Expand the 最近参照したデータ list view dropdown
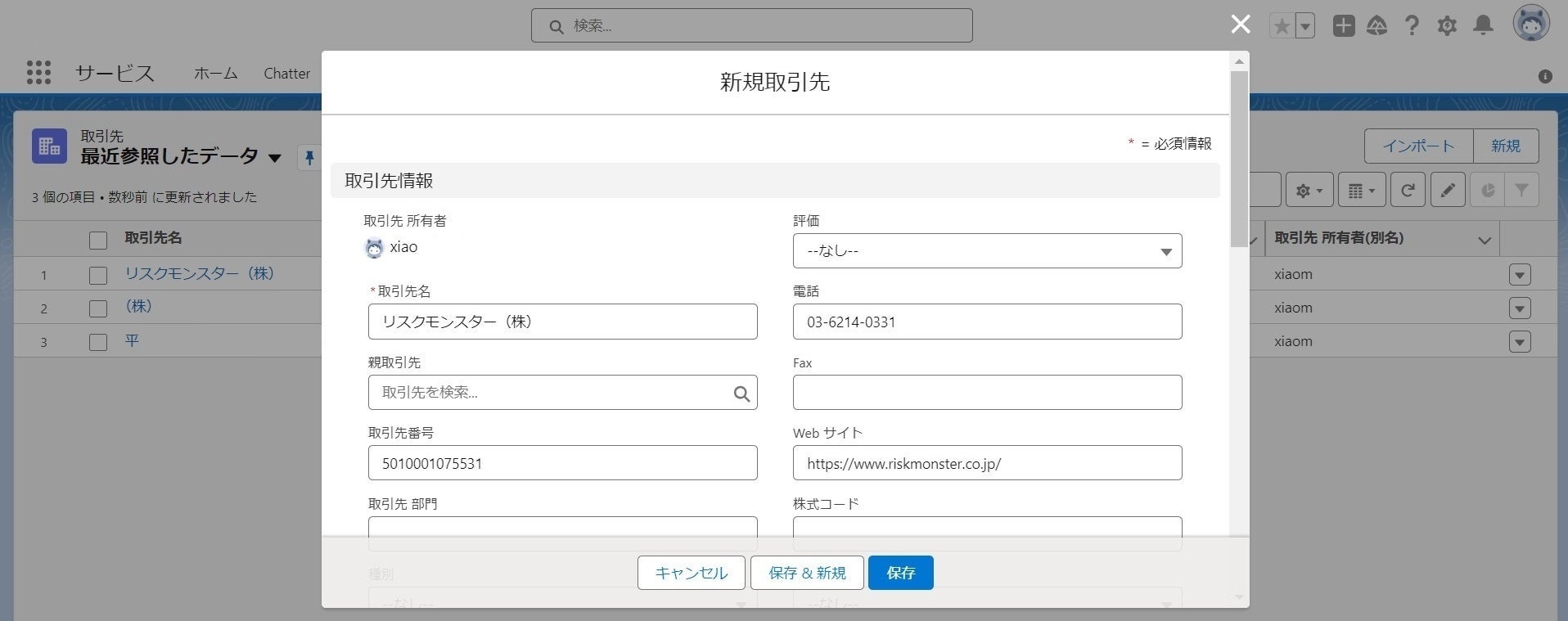This screenshot has height=621, width=1568. click(275, 158)
